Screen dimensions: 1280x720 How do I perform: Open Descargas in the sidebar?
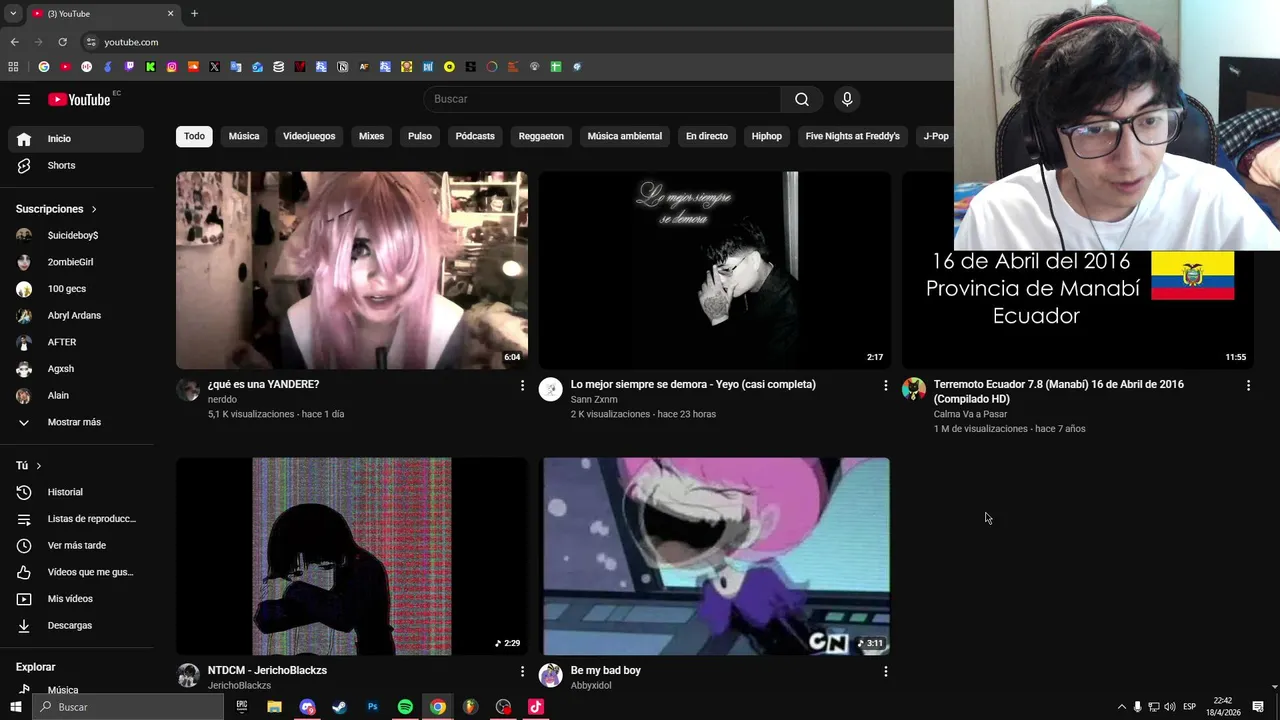pyautogui.click(x=76, y=625)
